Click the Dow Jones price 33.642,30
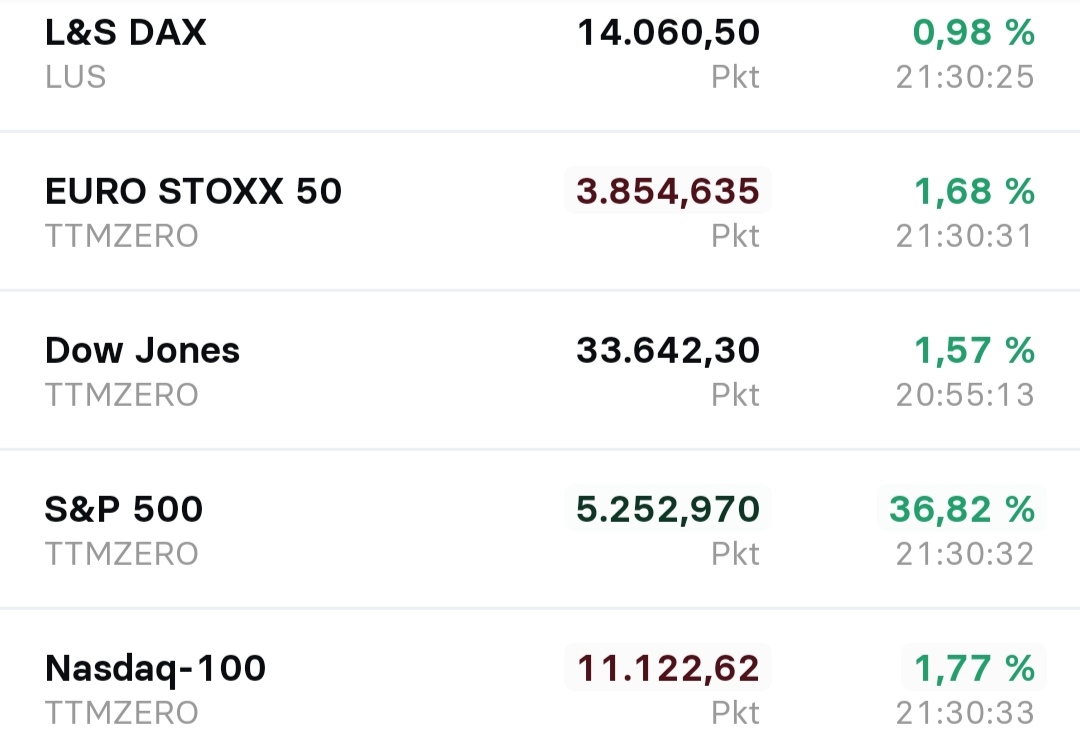The image size is (1080, 756). (666, 350)
